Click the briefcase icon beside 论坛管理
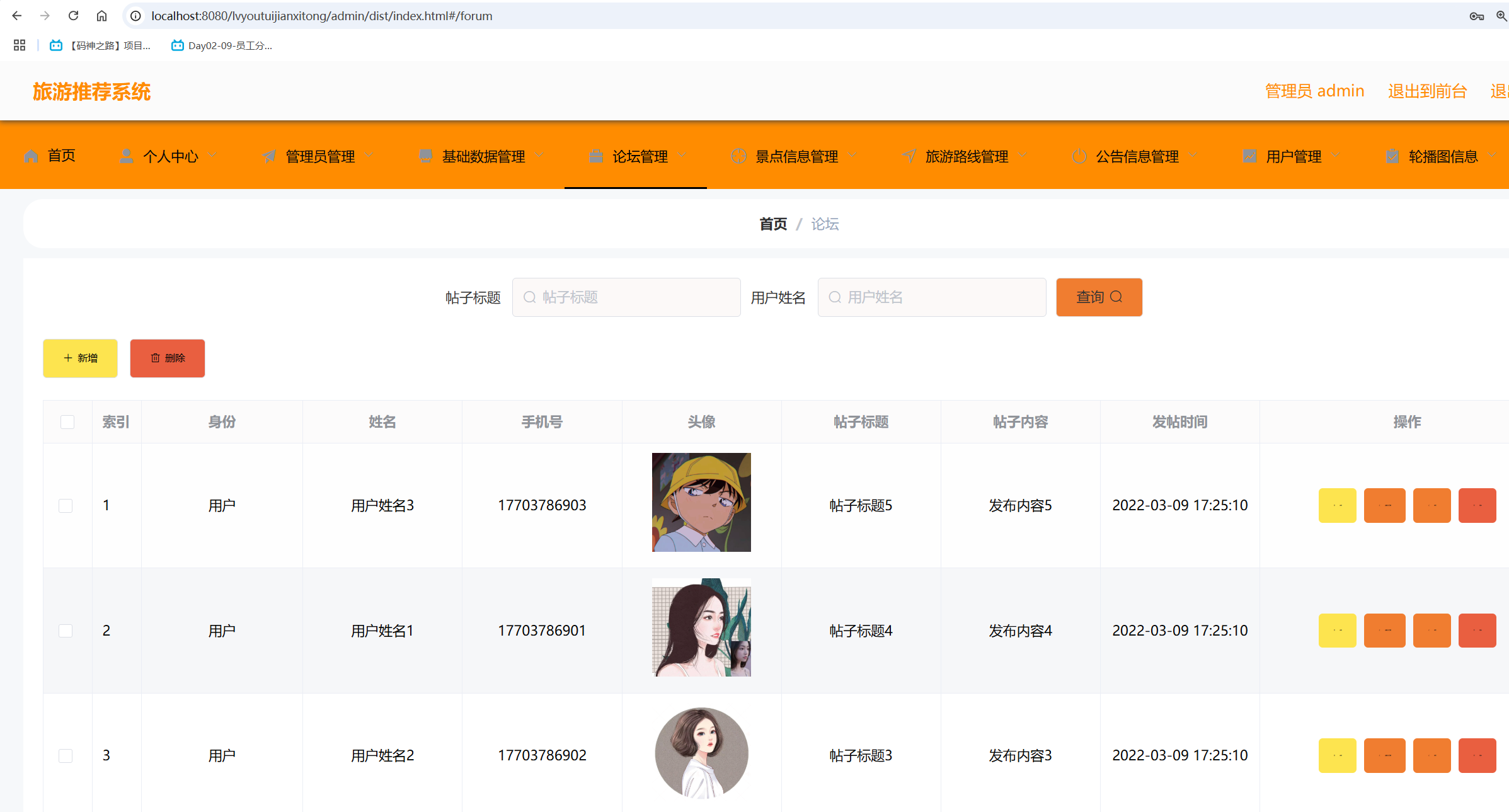 [595, 156]
